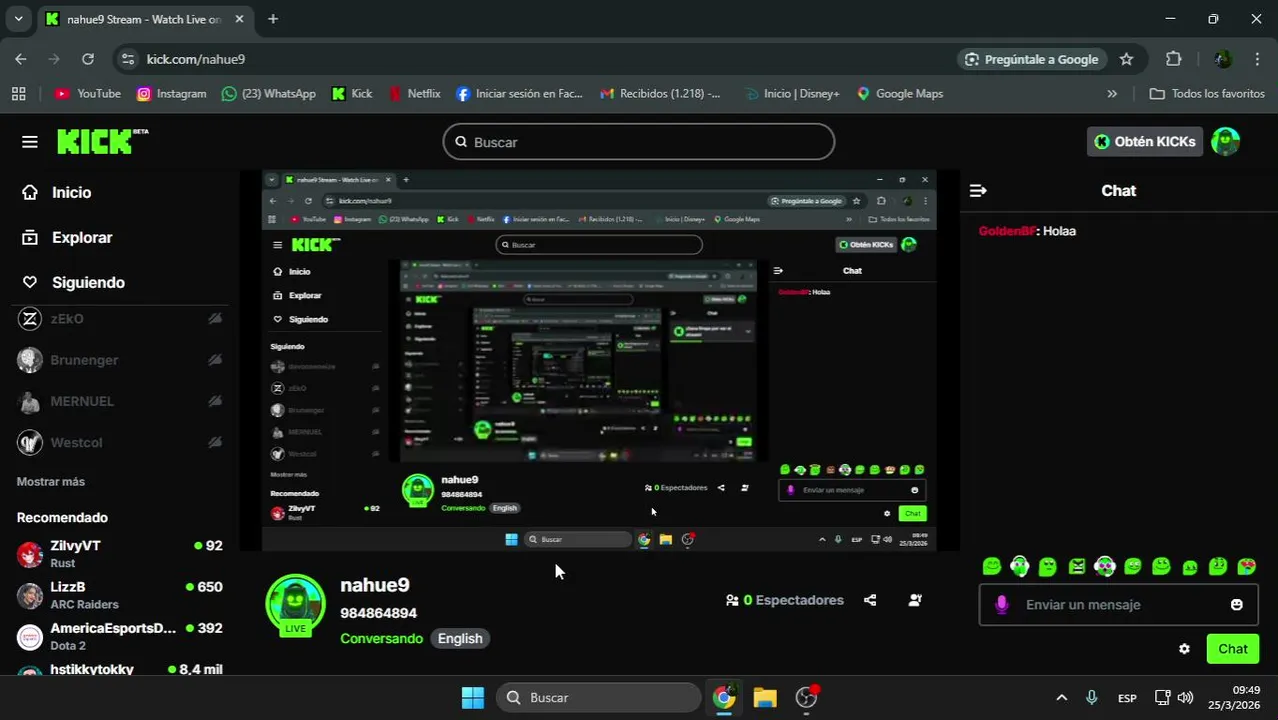Bookmark this page with the star
This screenshot has height=720, width=1278.
pos(1126,59)
